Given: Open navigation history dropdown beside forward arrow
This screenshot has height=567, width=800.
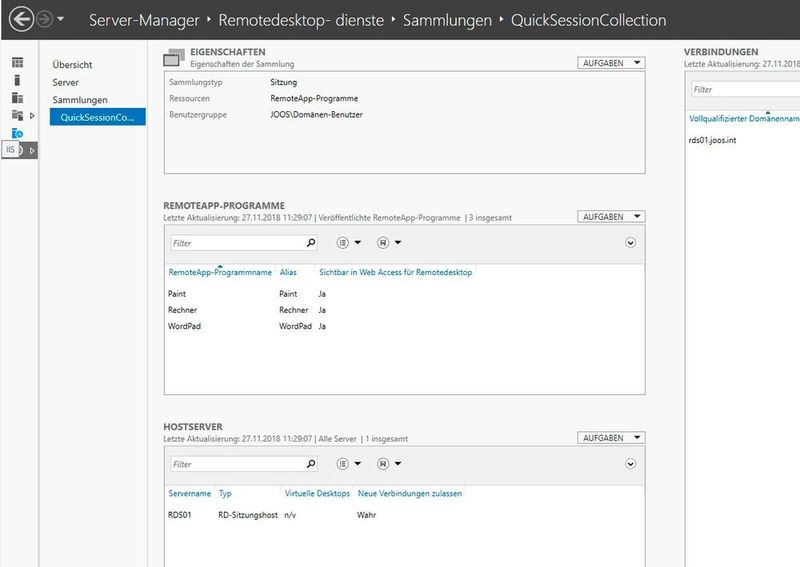Looking at the screenshot, I should coord(61,19).
